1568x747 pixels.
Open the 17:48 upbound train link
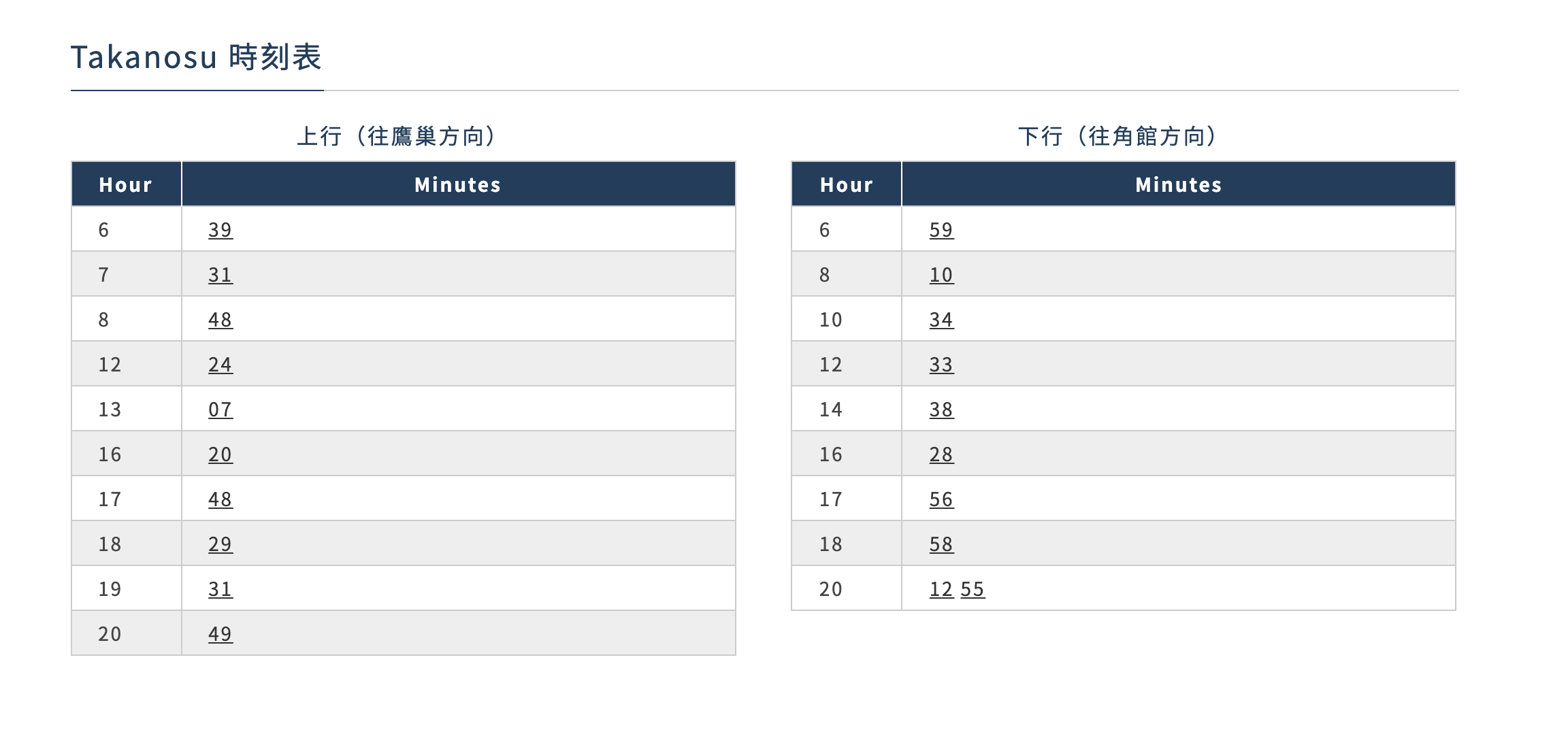pyautogui.click(x=220, y=499)
